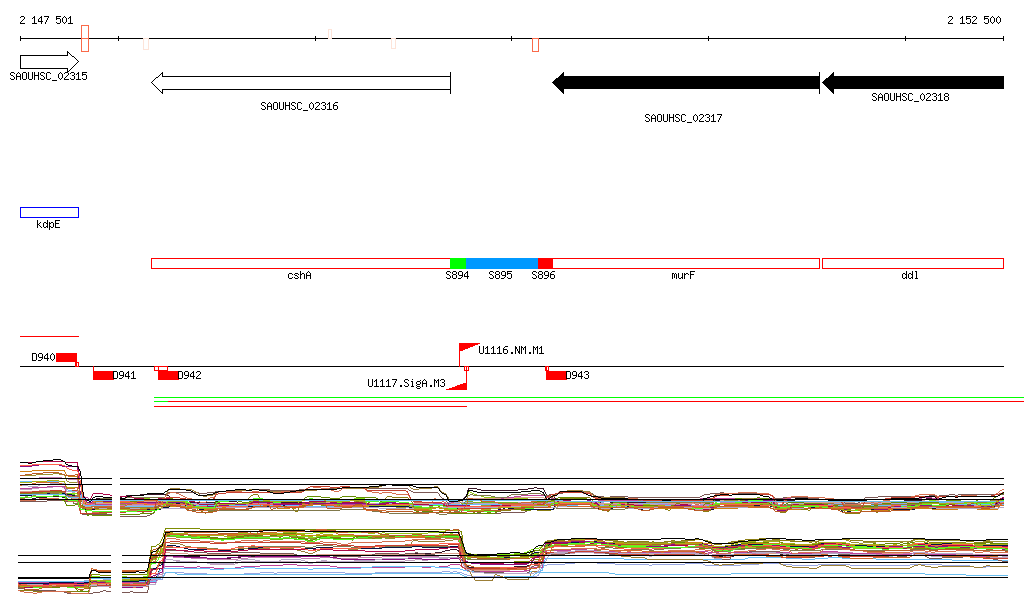The image size is (1024, 611).
Task: Click the green S894 segment
Action: pos(458,264)
